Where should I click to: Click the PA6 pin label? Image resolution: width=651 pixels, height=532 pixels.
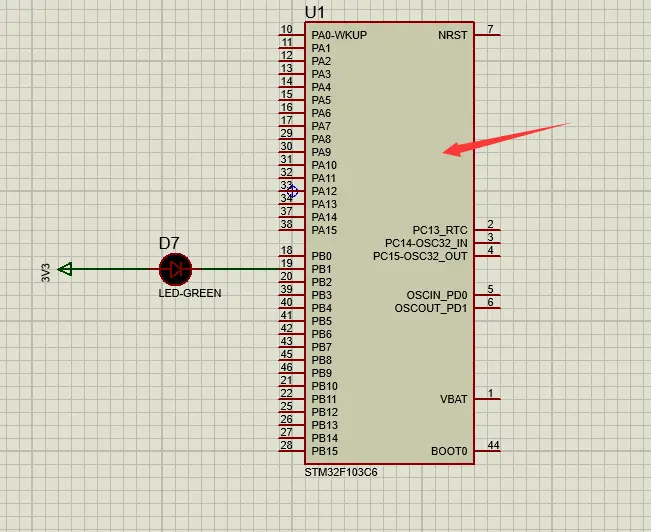(321, 113)
